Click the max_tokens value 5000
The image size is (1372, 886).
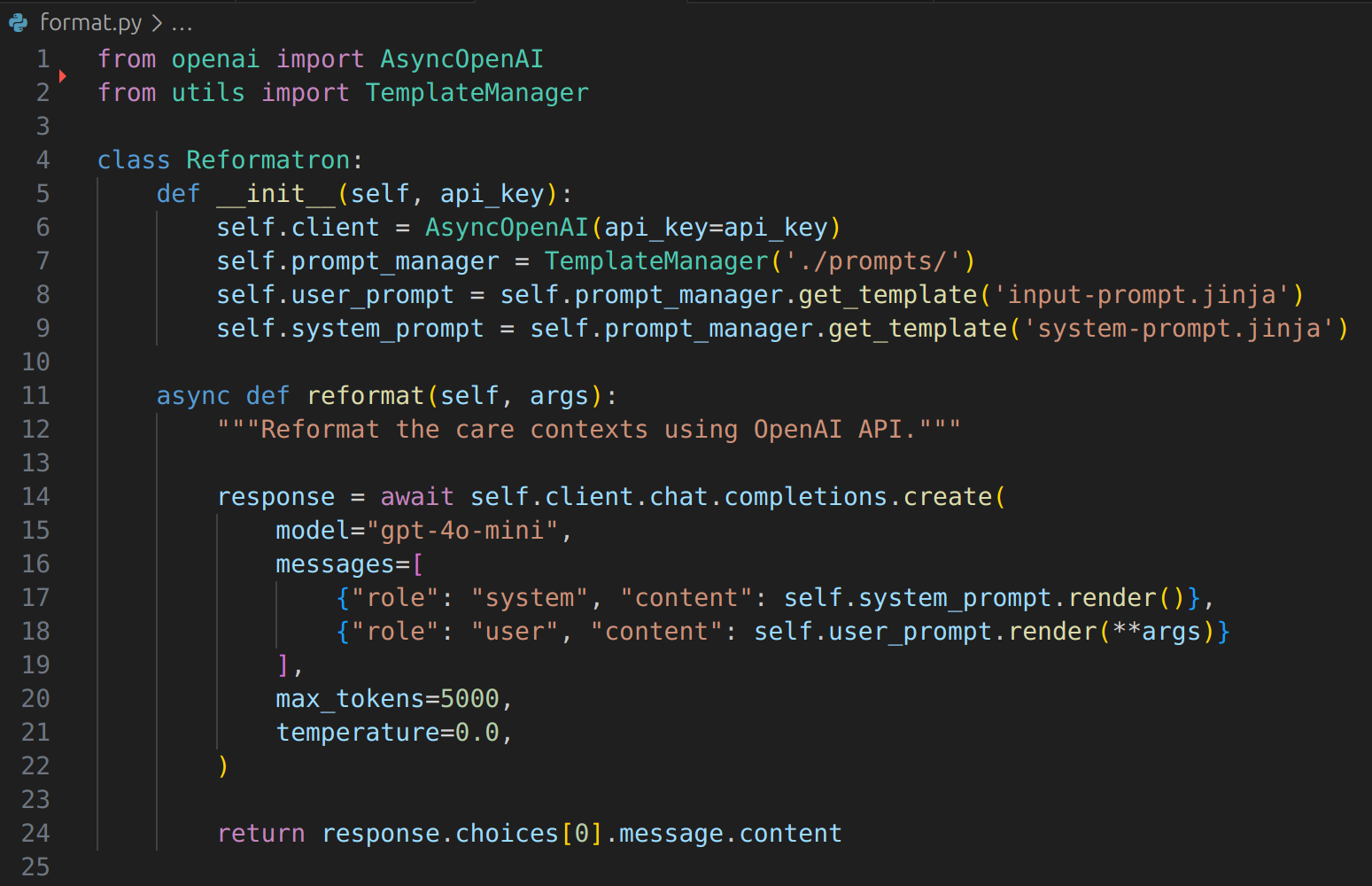click(469, 699)
